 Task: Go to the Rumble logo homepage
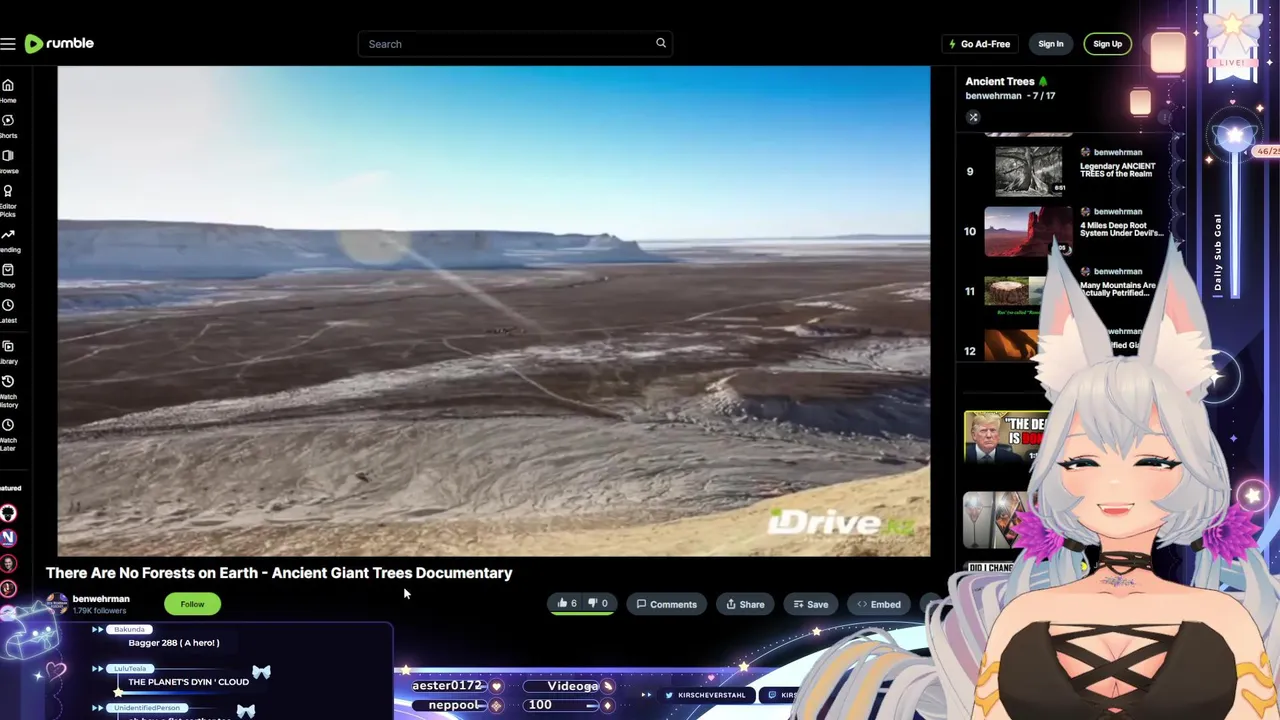(x=59, y=43)
